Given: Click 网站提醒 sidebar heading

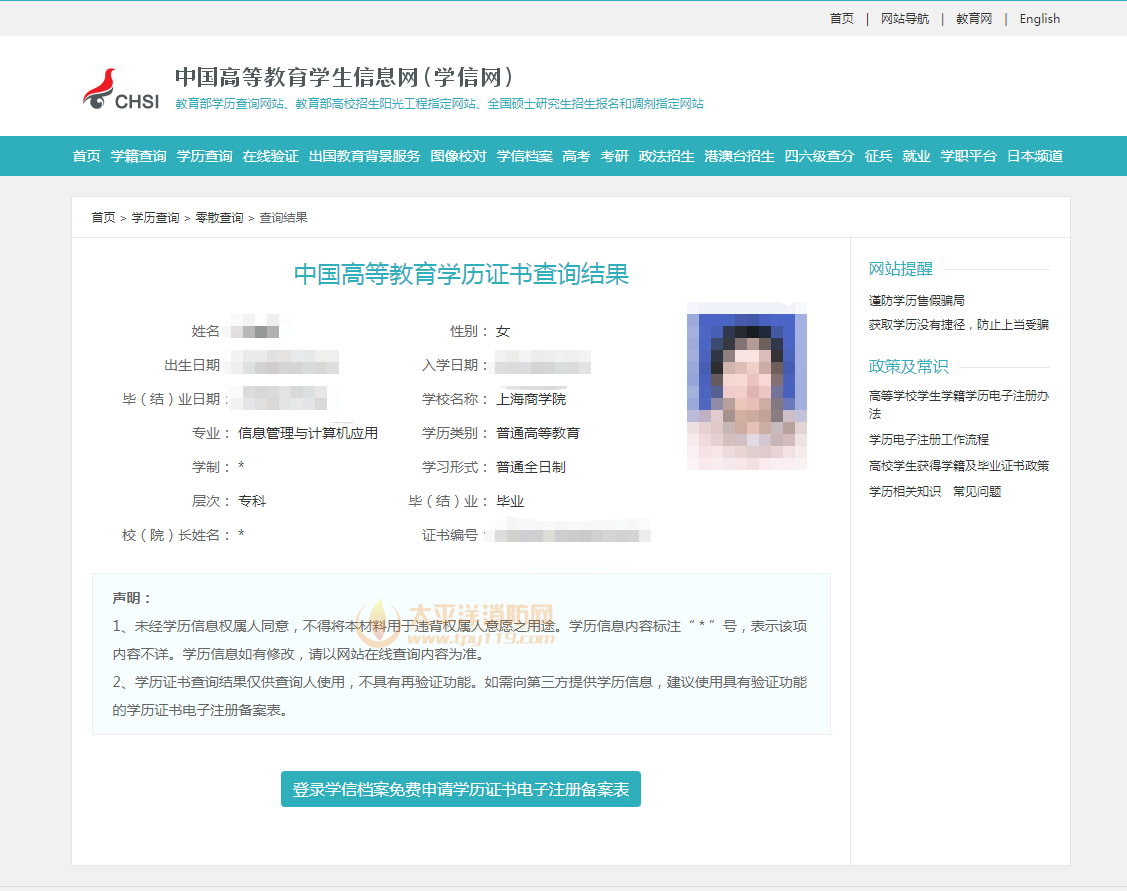Looking at the screenshot, I should click(901, 269).
